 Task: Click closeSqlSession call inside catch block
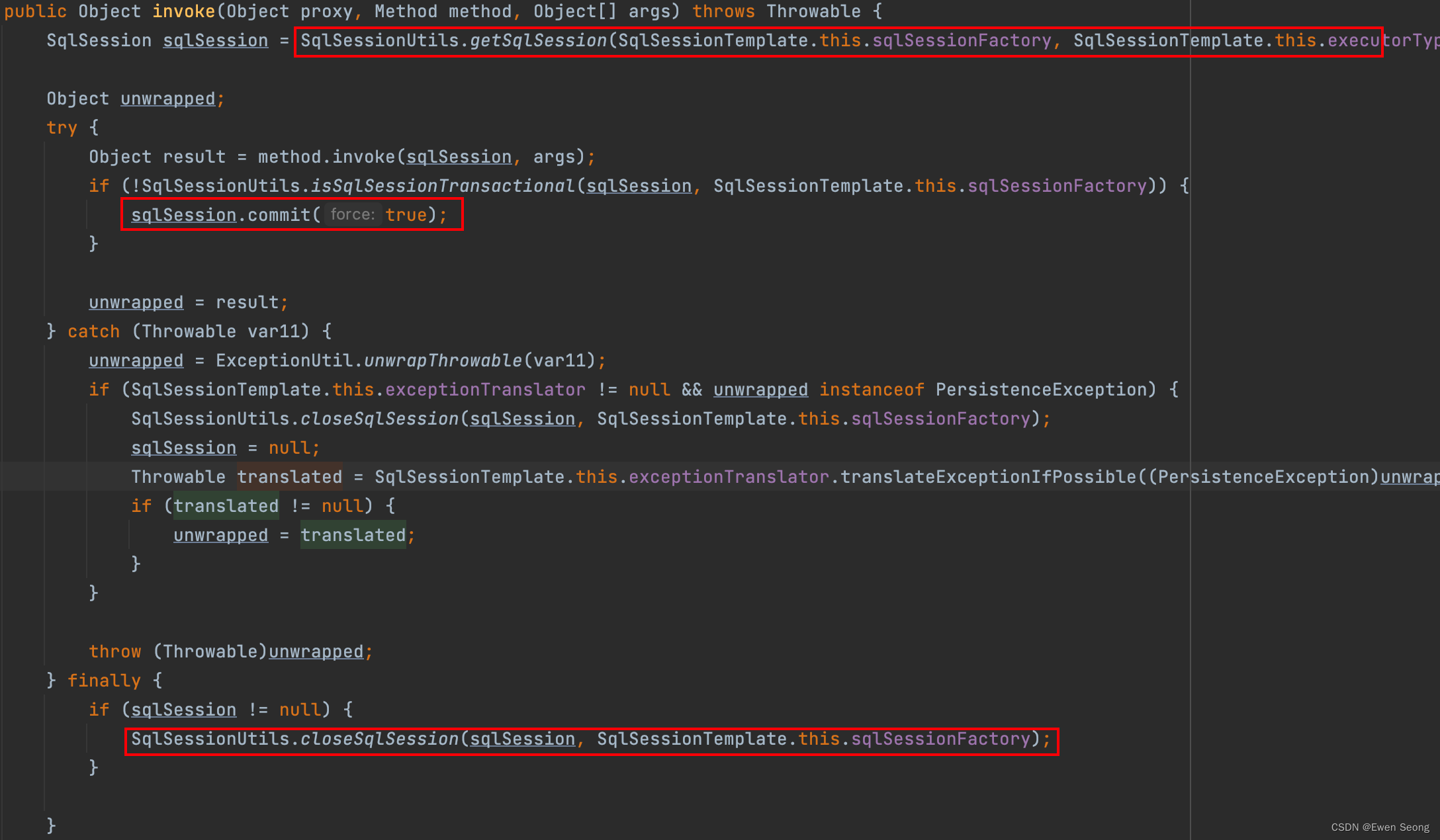(379, 419)
